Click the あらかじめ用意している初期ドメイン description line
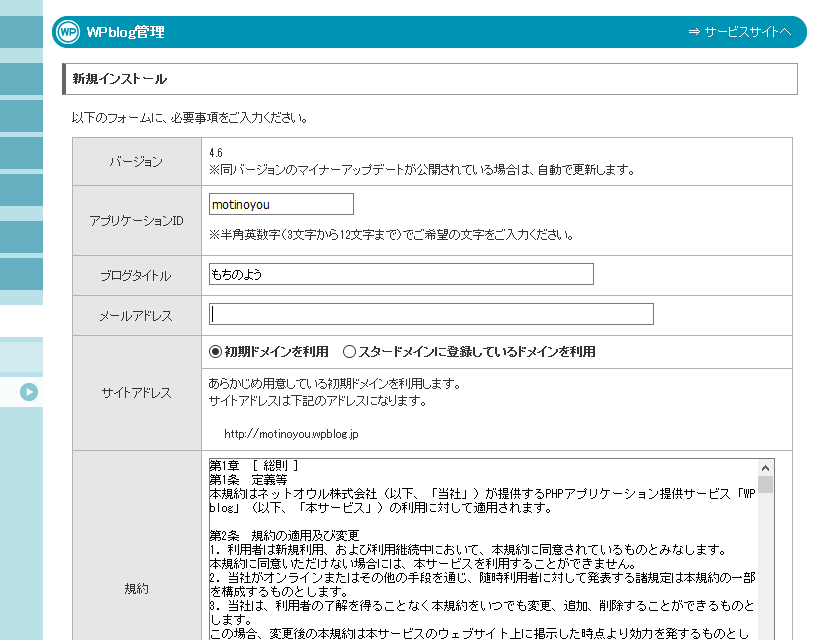Screen dimensions: 834x640 click(x=335, y=384)
